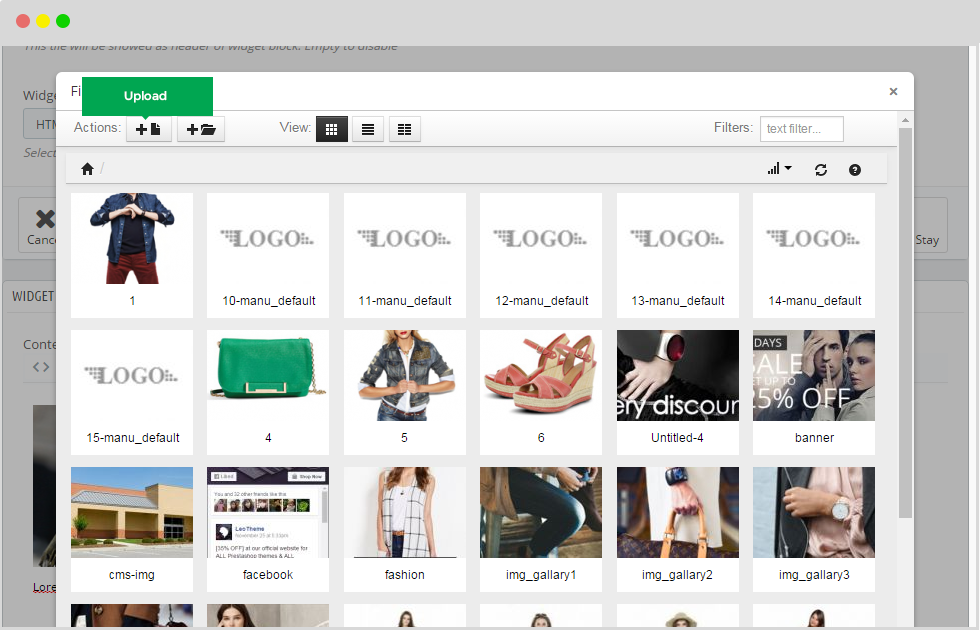Select the cms-img building image
This screenshot has width=980, height=630.
132,512
